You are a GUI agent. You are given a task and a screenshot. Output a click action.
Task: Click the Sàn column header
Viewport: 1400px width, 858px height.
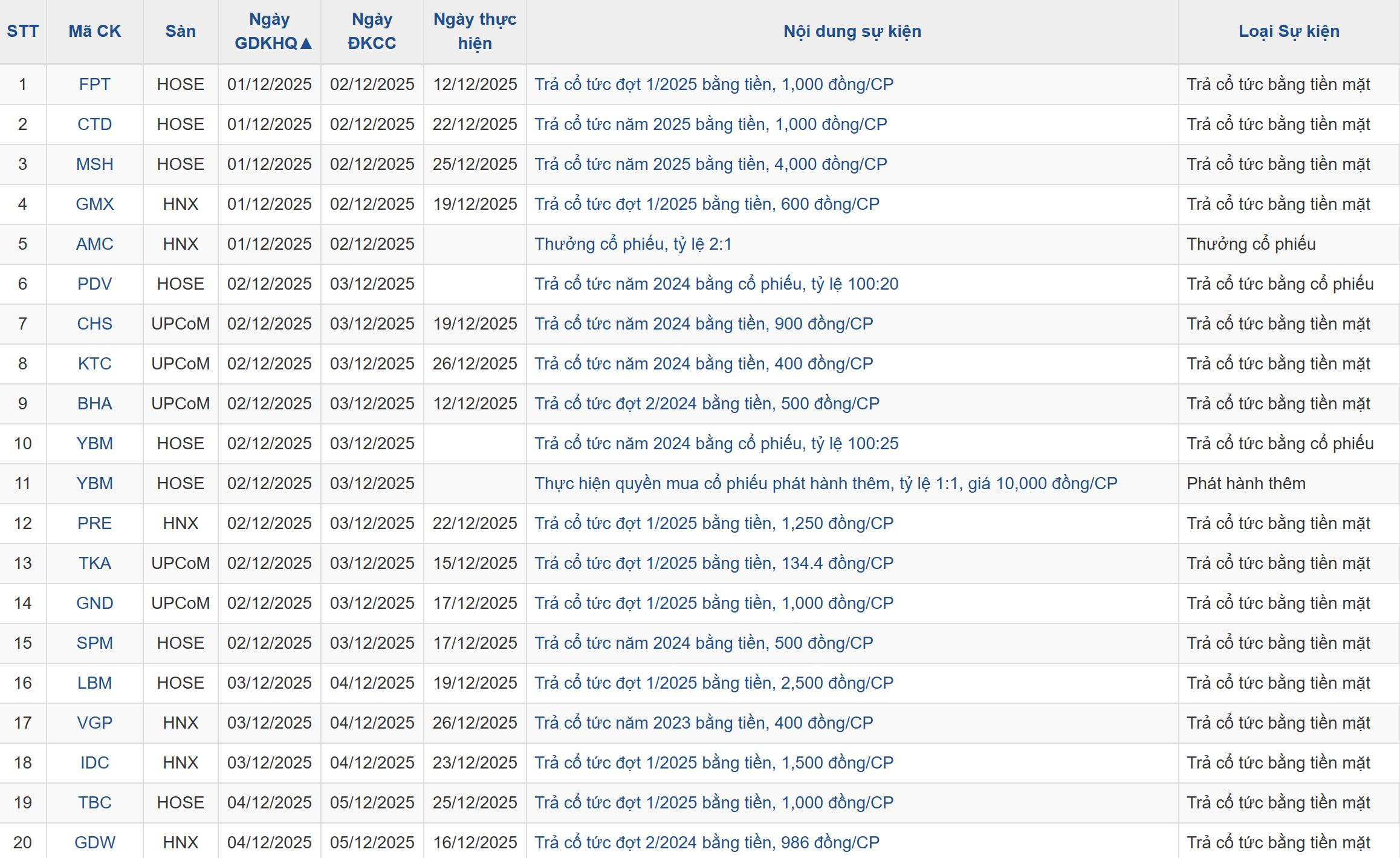[180, 31]
